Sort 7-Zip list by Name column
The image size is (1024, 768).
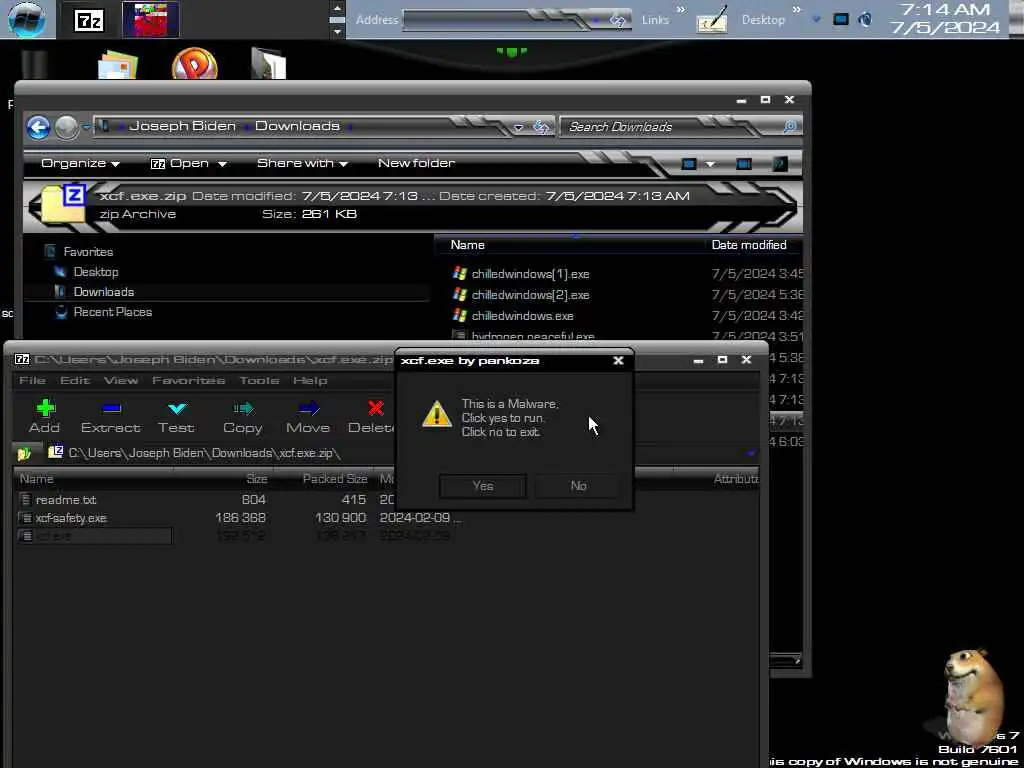coord(37,479)
